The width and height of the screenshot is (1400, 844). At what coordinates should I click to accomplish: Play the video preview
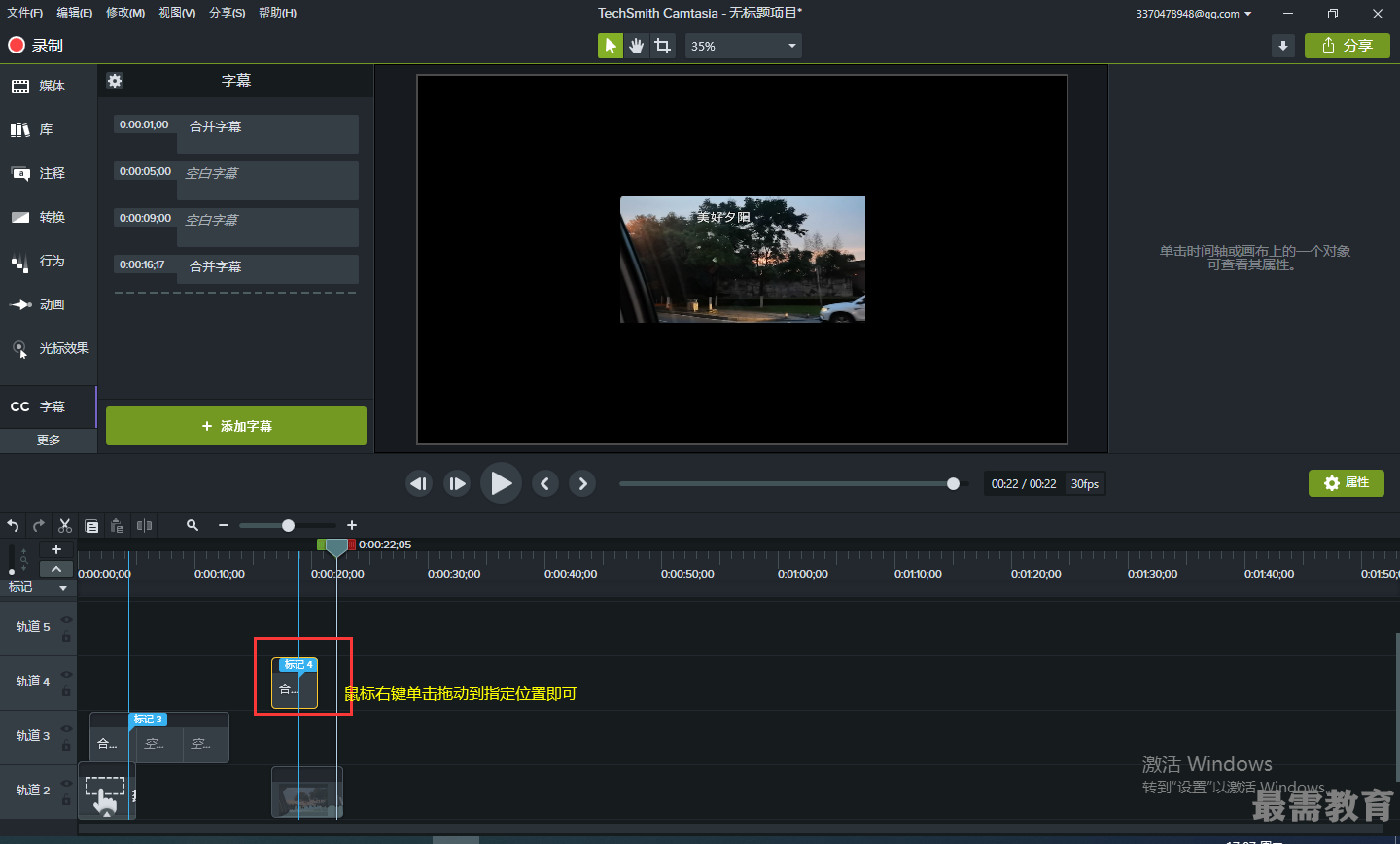[x=501, y=483]
